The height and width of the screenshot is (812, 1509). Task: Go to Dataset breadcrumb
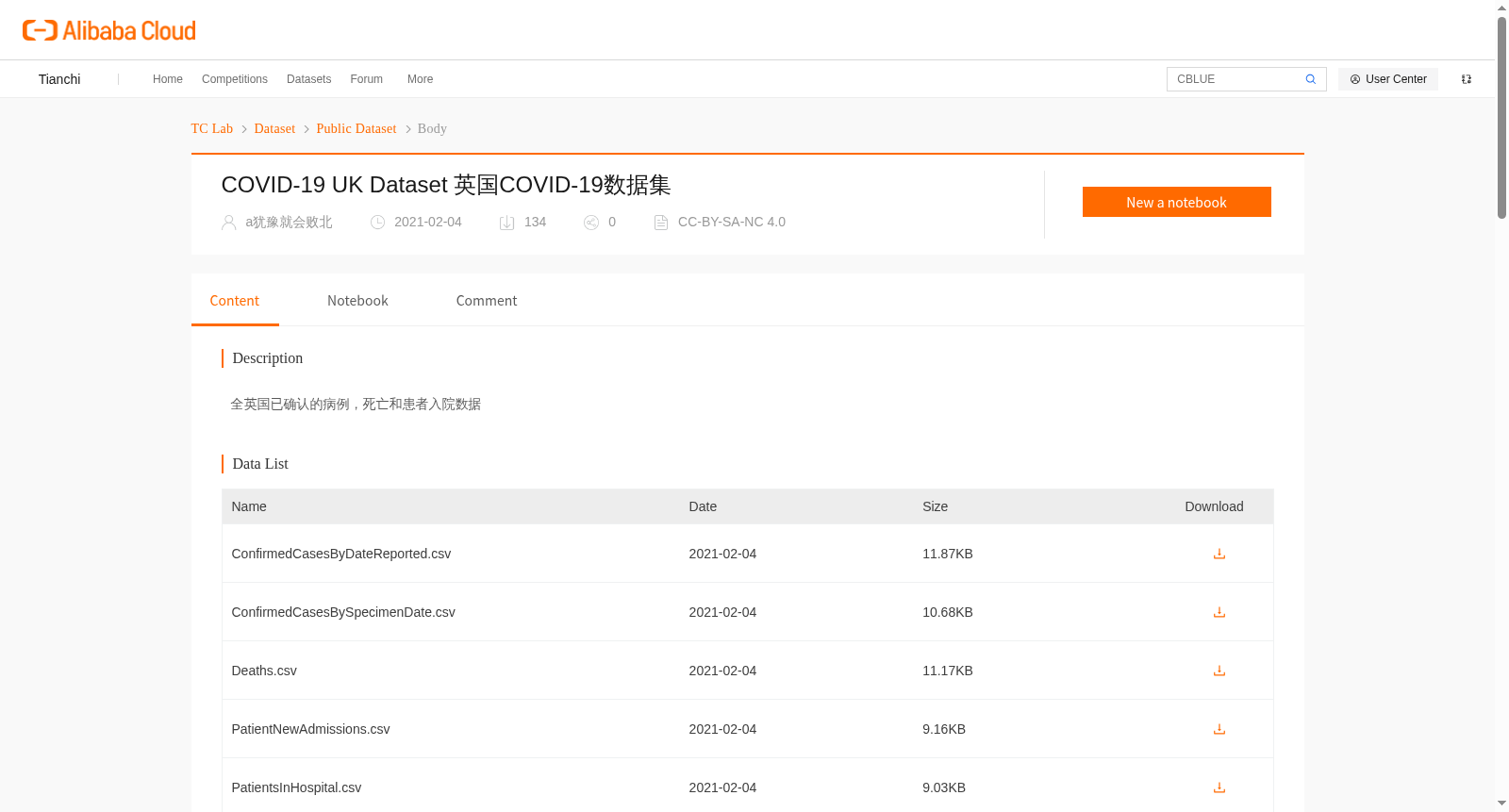(274, 128)
